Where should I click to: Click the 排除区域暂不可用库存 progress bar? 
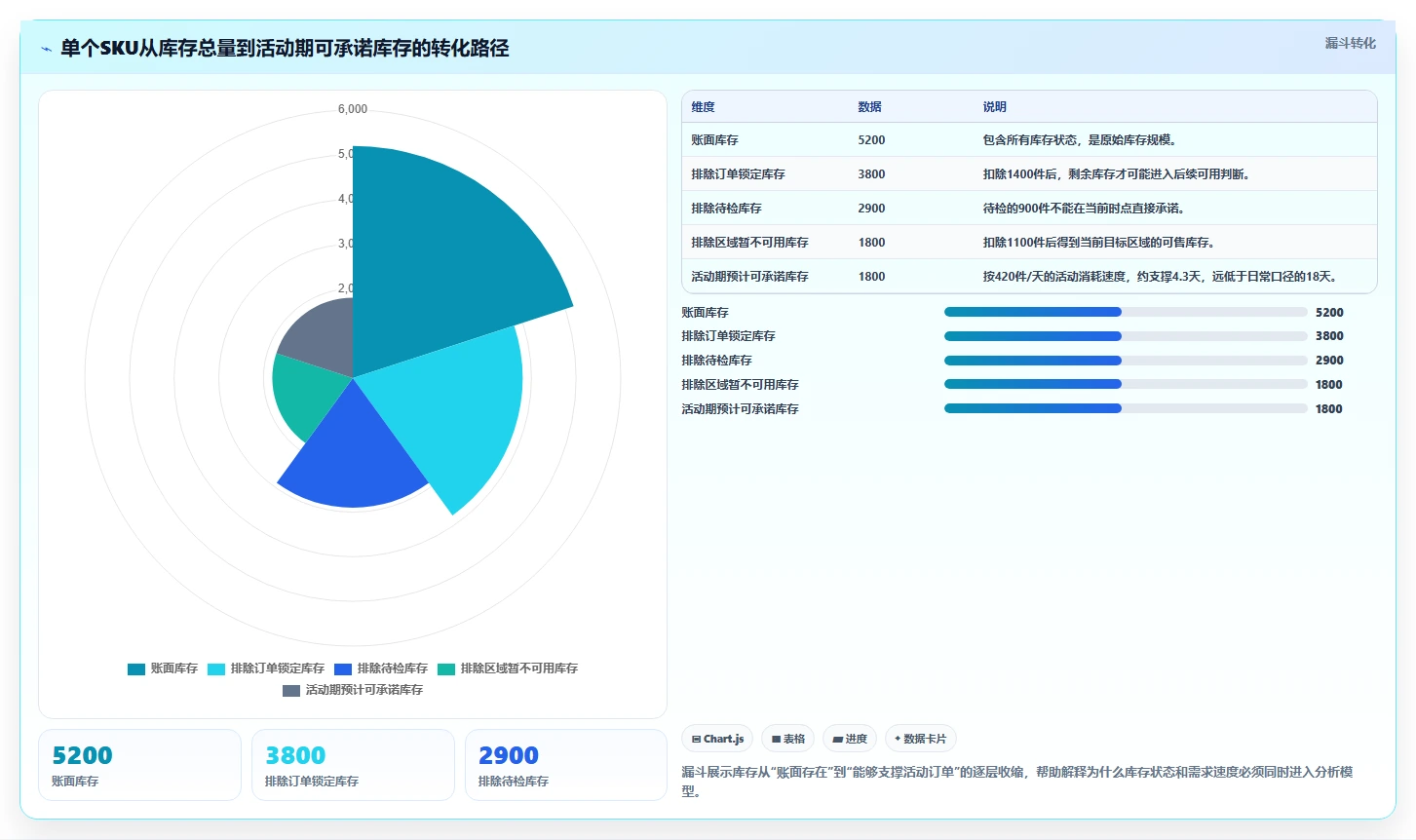[1126, 384]
